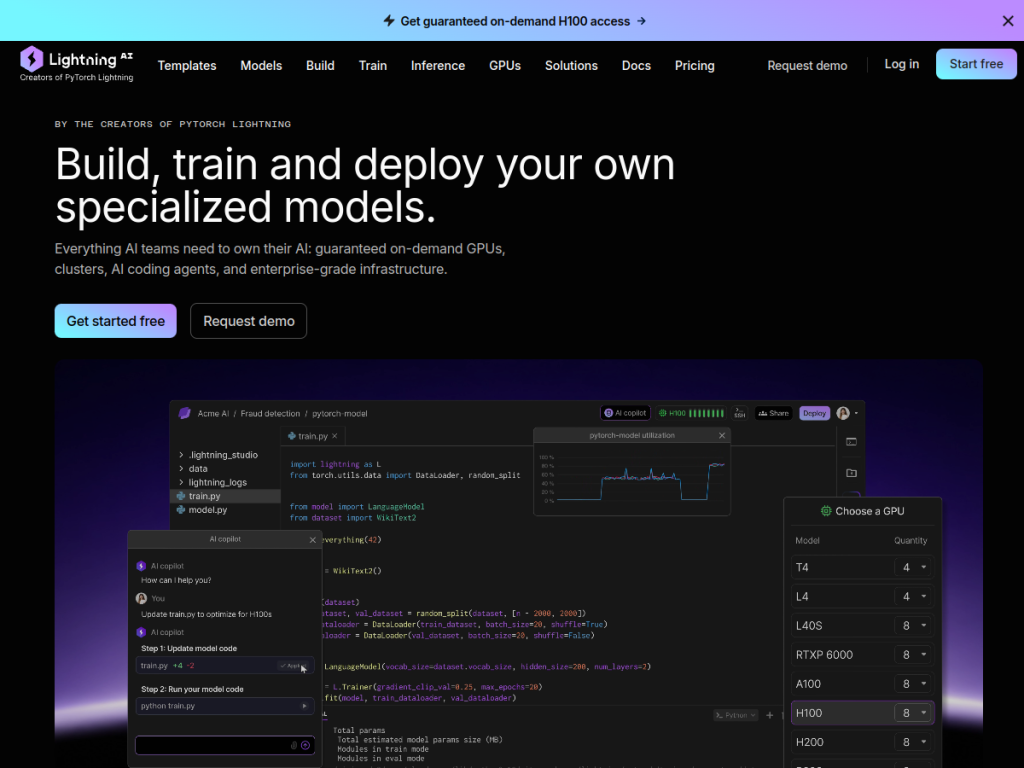Dismiss the H100 access banner
Viewport: 1024px width, 768px height.
[x=1008, y=21]
